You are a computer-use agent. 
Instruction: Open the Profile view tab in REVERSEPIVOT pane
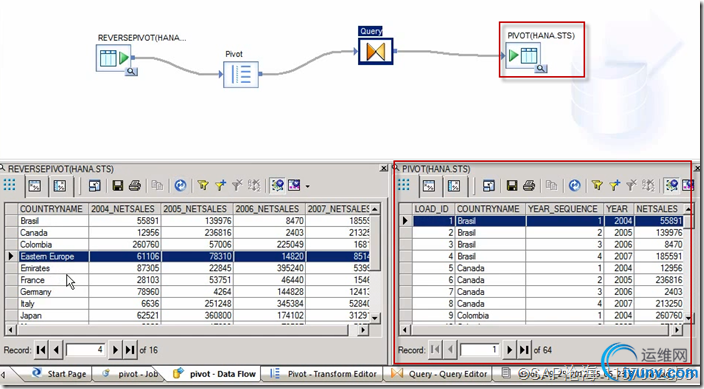(60, 186)
